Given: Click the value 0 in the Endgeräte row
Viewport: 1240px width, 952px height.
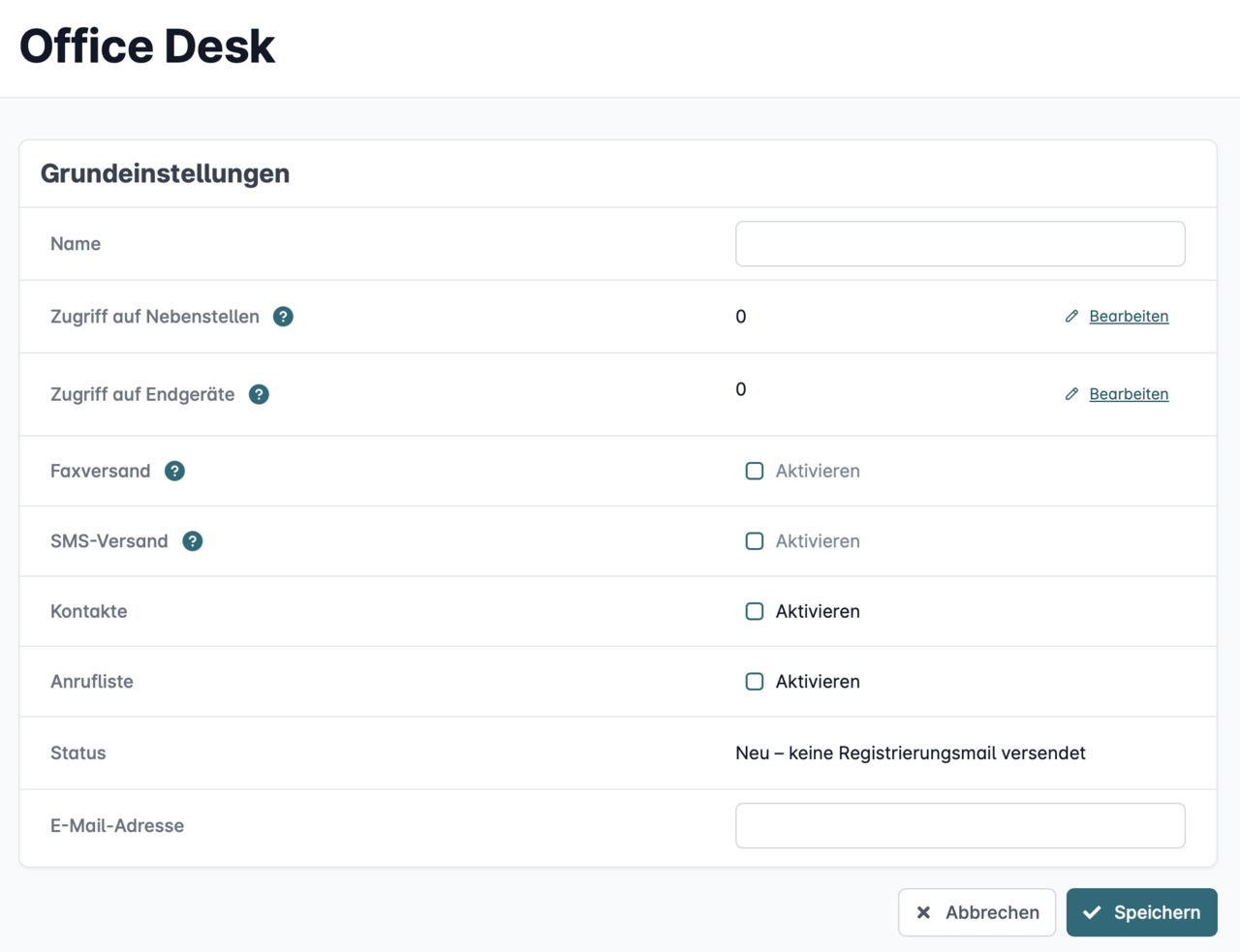Looking at the screenshot, I should click(x=741, y=389).
